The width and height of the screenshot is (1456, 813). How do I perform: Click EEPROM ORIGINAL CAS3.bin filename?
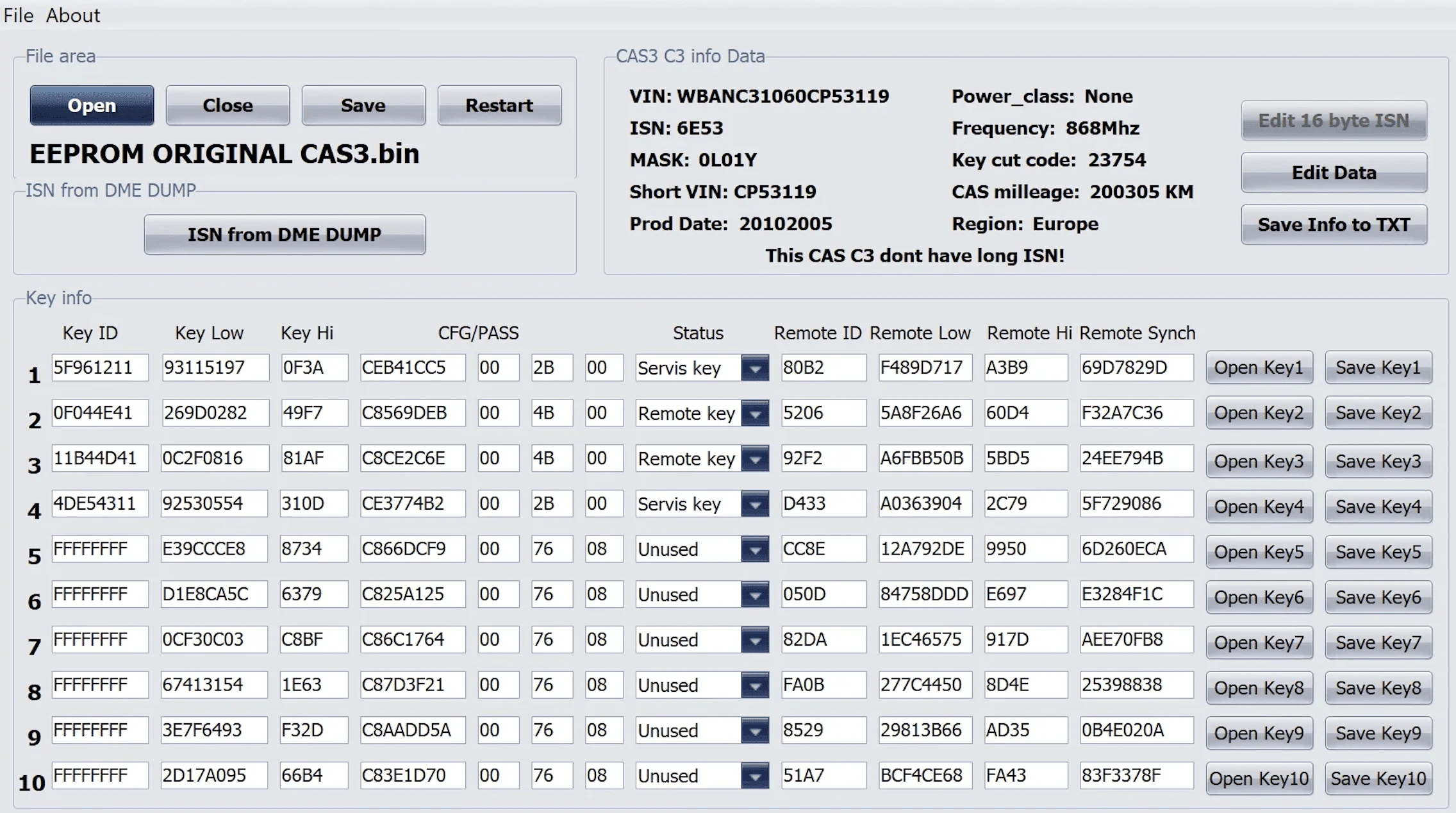click(x=224, y=154)
